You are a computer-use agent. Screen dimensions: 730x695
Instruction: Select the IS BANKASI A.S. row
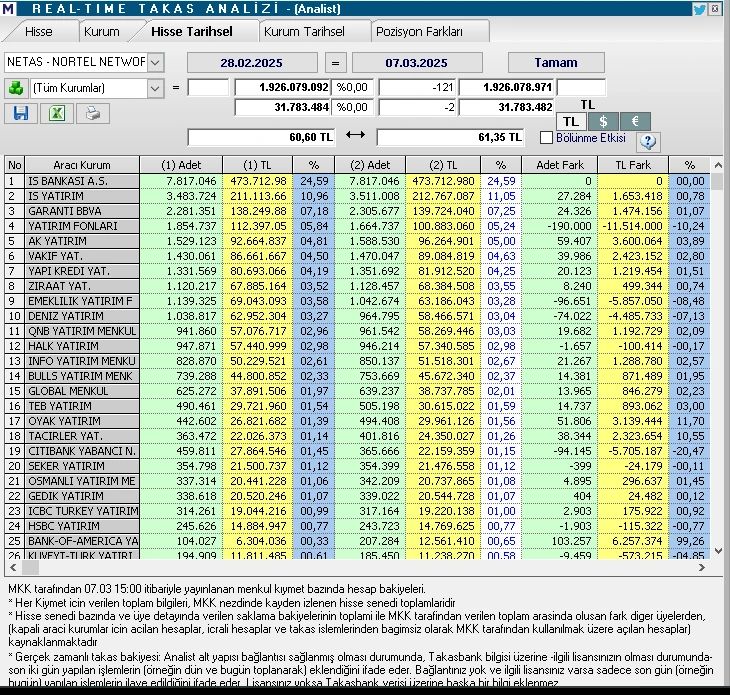click(x=82, y=181)
